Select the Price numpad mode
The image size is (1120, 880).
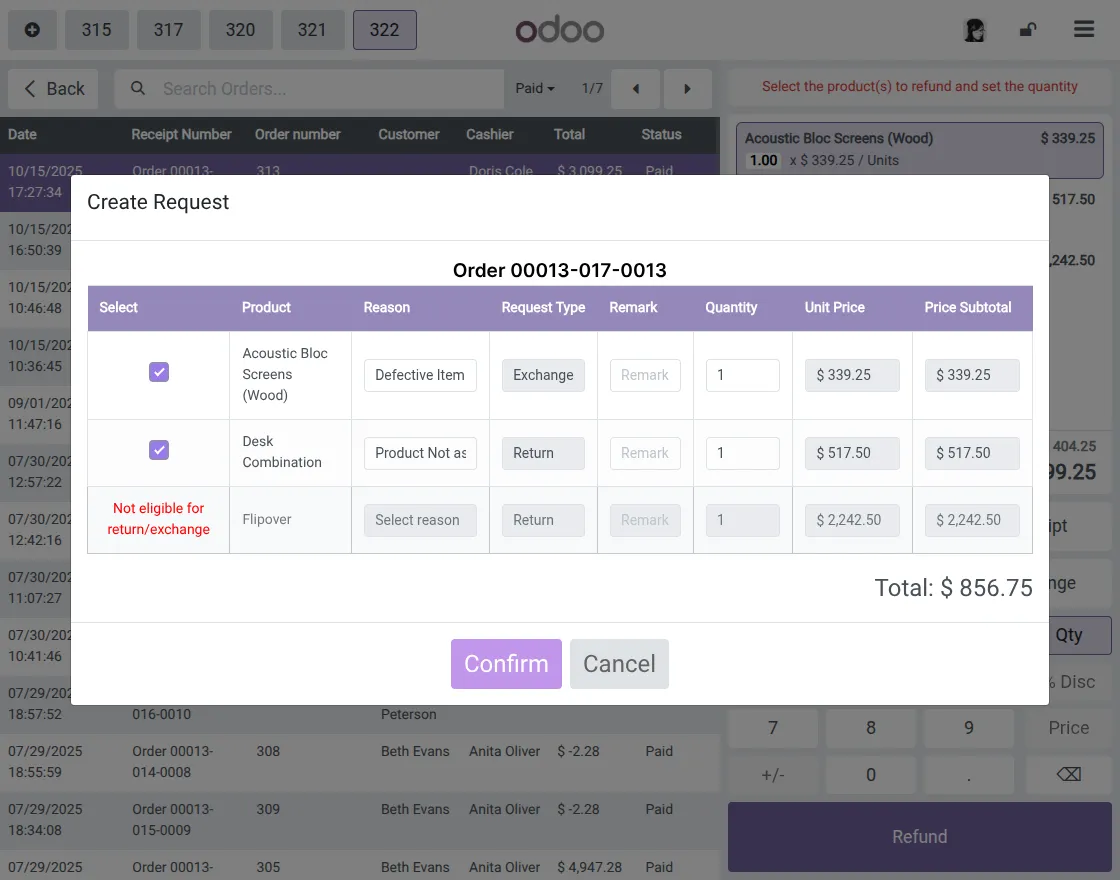click(x=1069, y=728)
